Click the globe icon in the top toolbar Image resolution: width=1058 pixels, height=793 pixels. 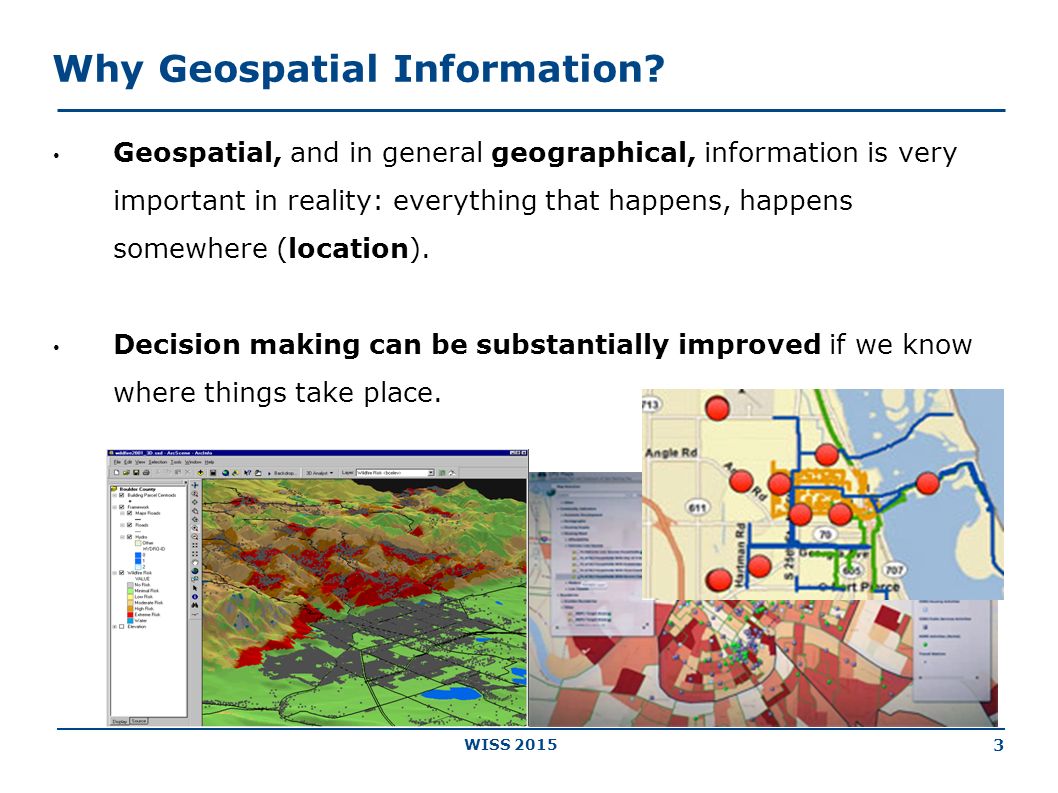coord(225,472)
